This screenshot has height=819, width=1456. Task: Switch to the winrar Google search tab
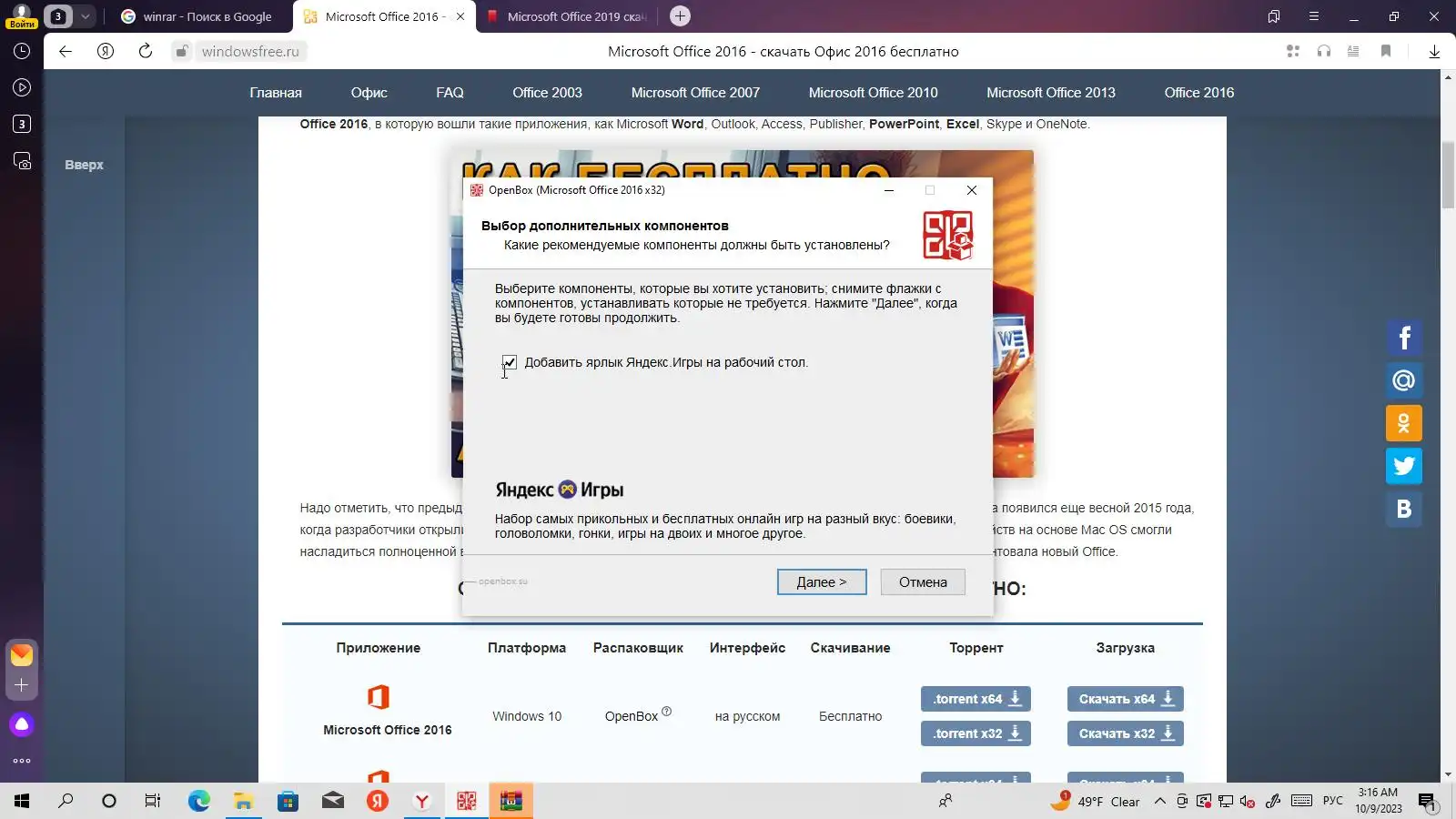click(197, 16)
